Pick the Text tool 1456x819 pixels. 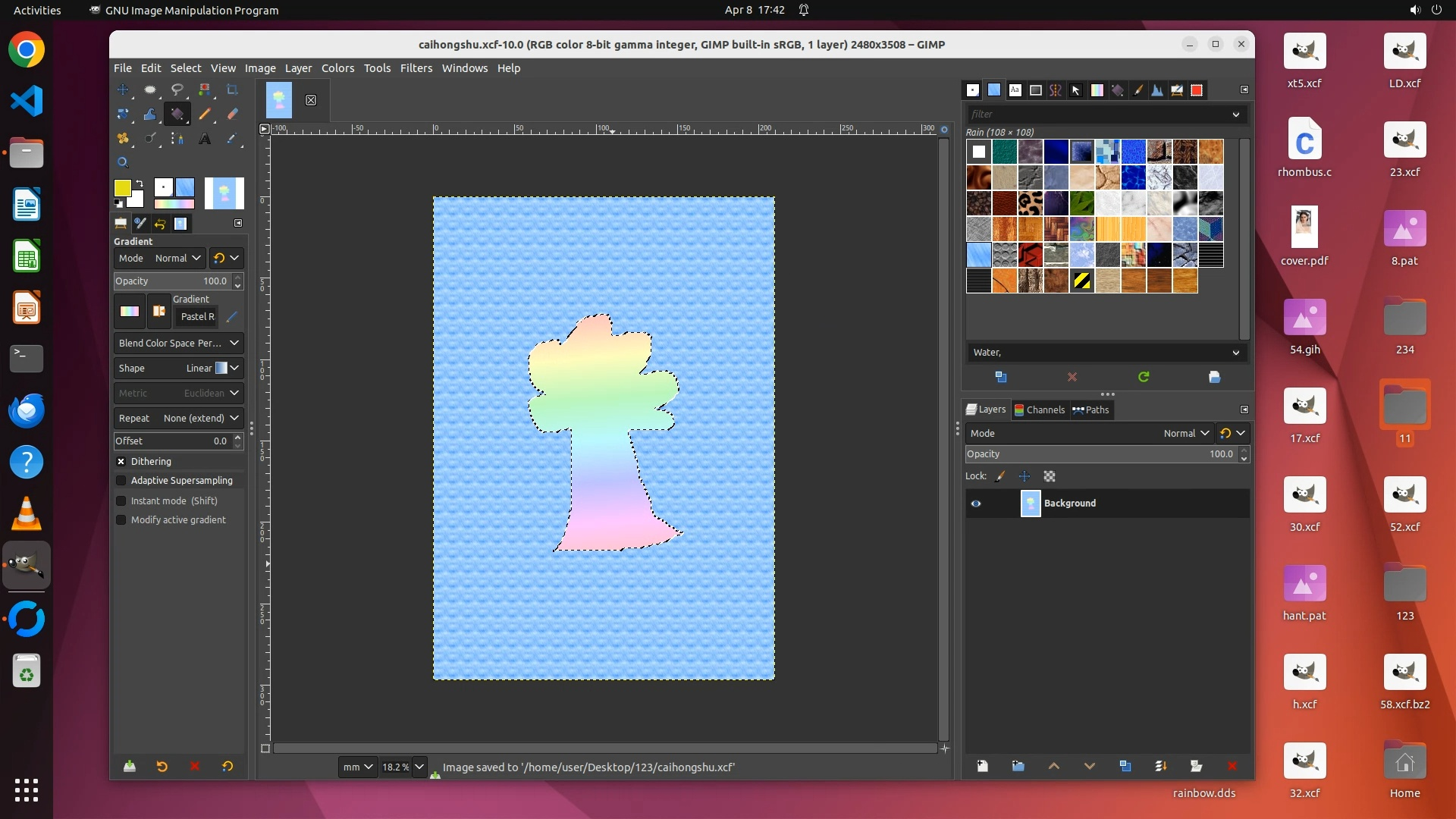point(205,139)
